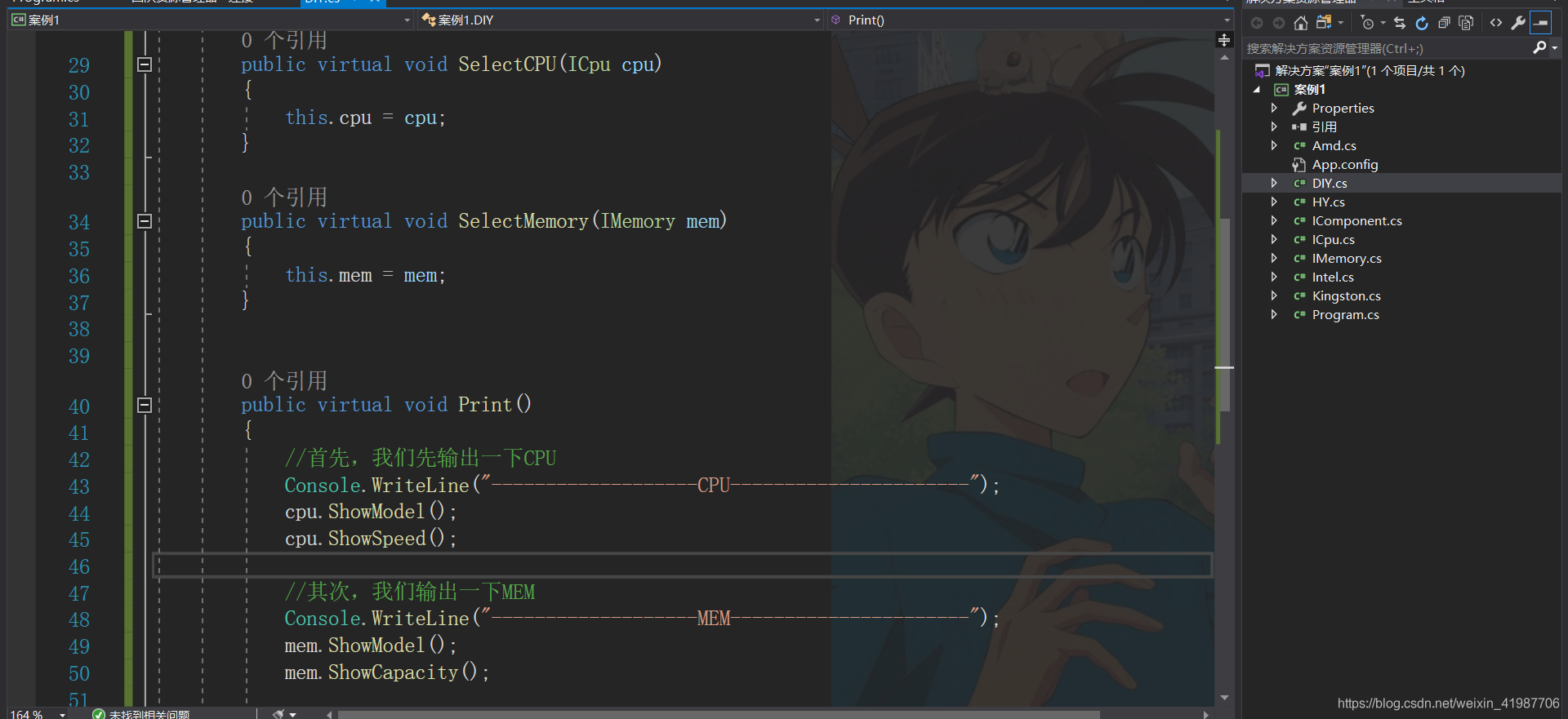
Task: Click the Sync with Active Document icon
Action: click(x=1400, y=23)
